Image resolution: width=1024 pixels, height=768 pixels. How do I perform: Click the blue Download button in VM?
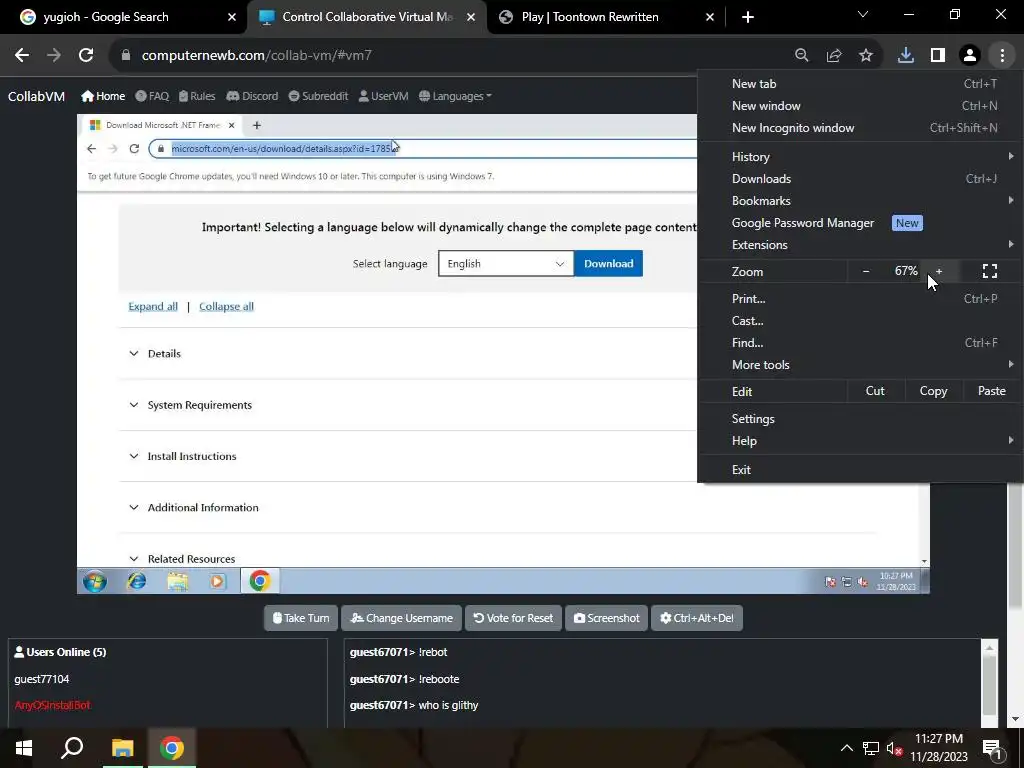609,264
